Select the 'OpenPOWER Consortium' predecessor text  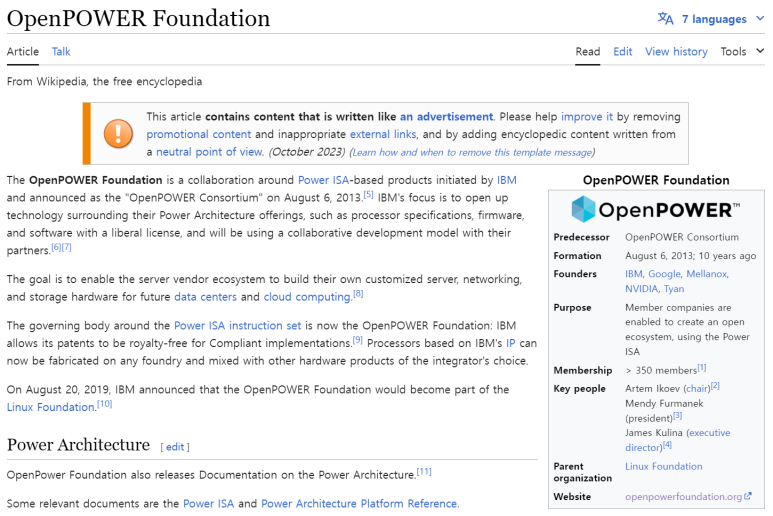[x=682, y=237]
